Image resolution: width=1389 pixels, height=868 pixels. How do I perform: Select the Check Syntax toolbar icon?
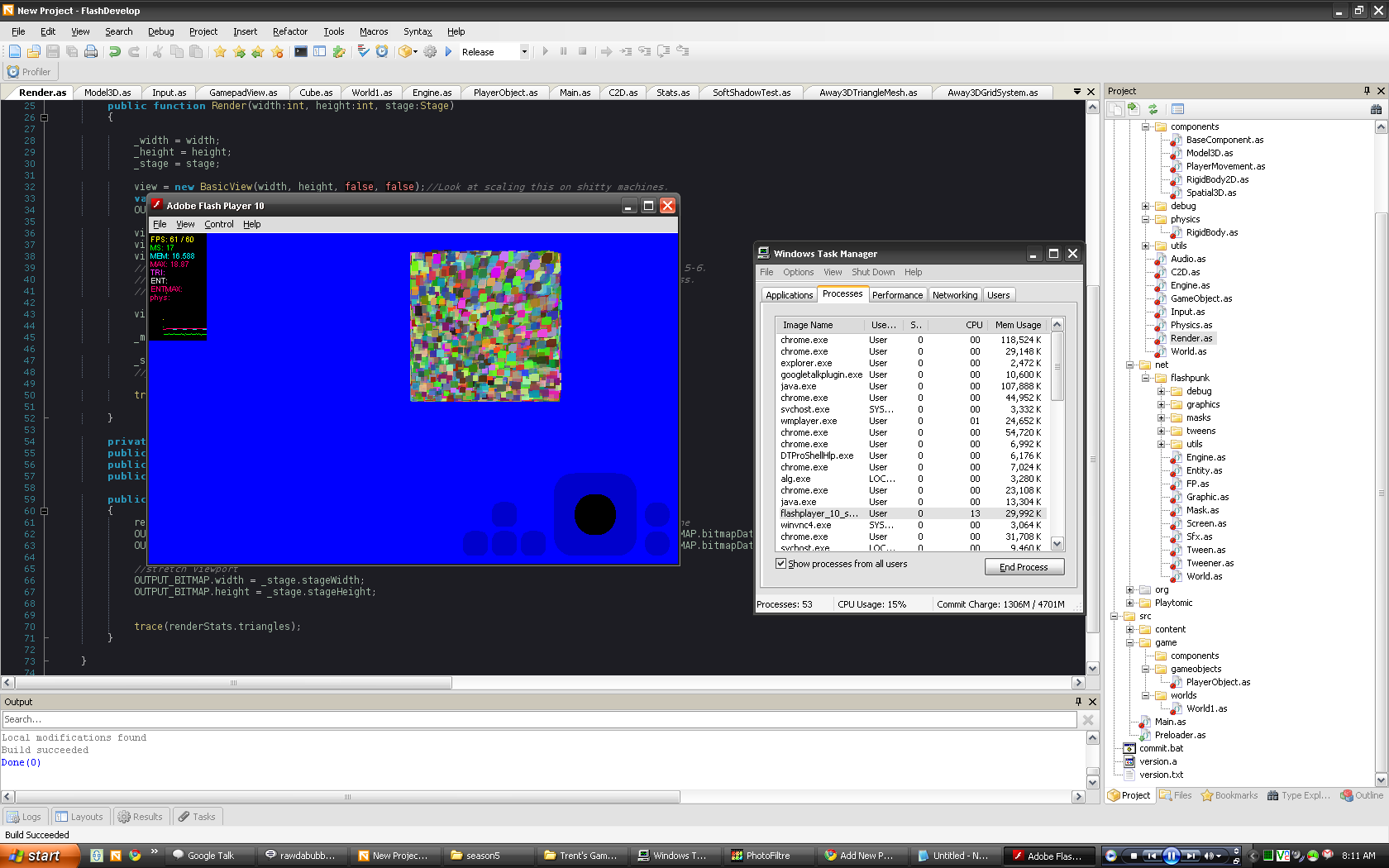(x=362, y=51)
